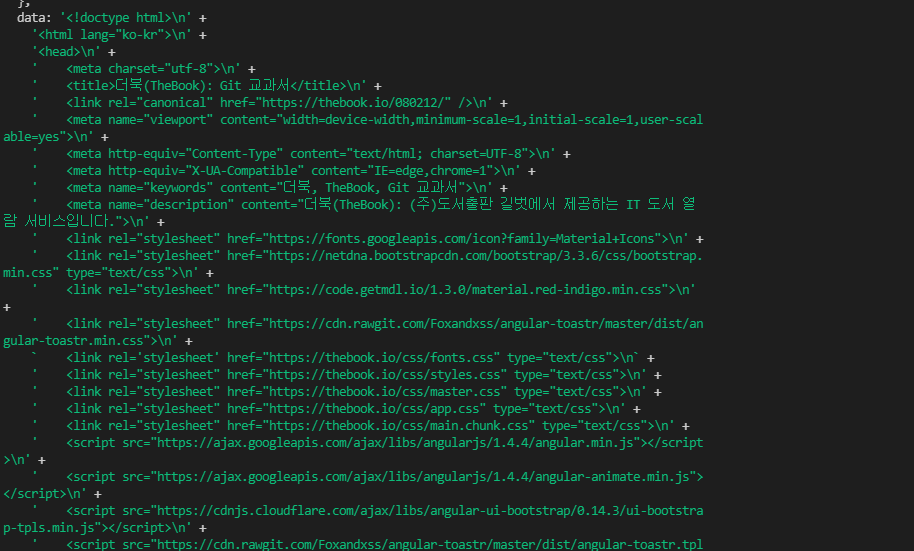Image resolution: width=914 pixels, height=551 pixels.
Task: Click the material.red-indigo.min.css stylesheet line
Action: coord(364,290)
